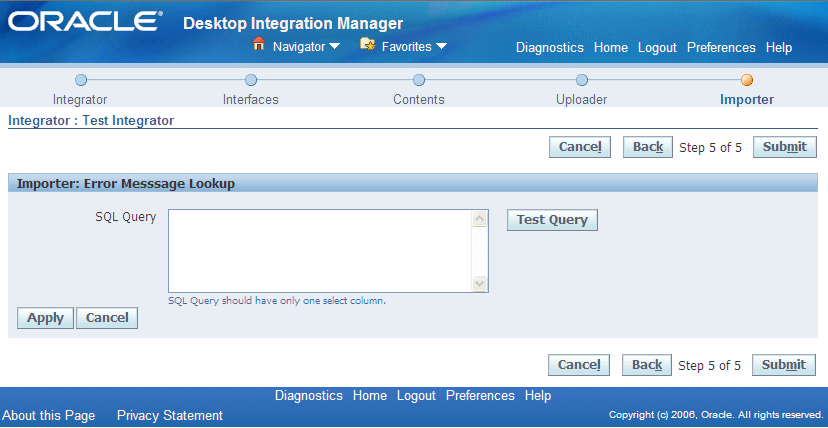Select the Contents step circle
The width and height of the screenshot is (828, 428).
click(x=419, y=80)
